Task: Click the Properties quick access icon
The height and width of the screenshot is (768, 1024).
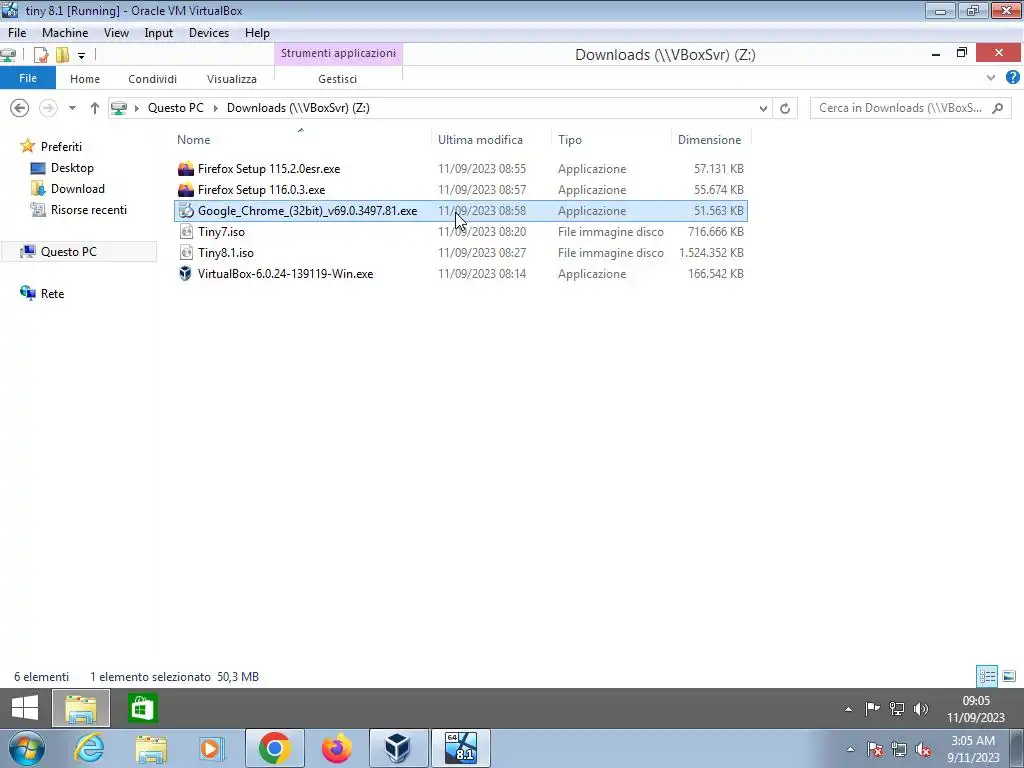Action: click(x=41, y=55)
